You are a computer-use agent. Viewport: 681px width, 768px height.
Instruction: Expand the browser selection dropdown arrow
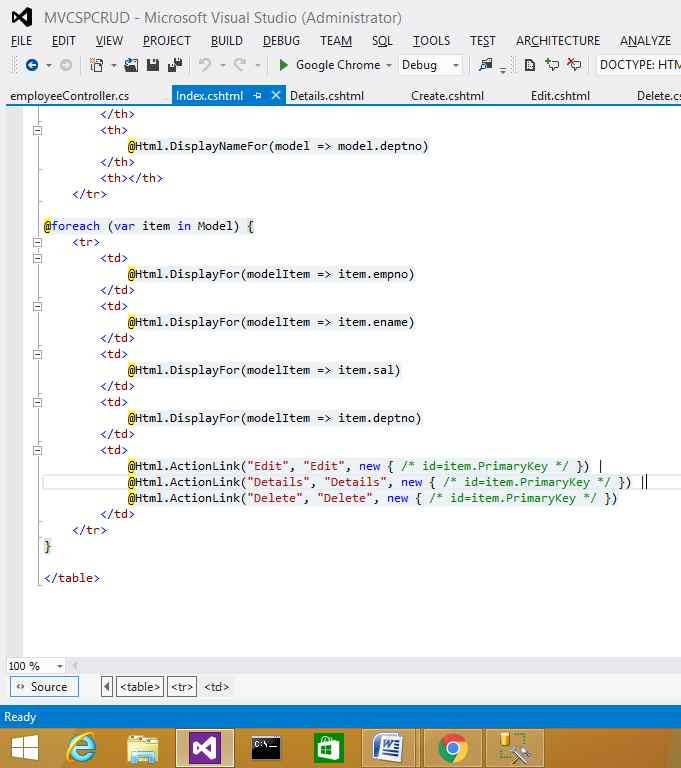click(388, 65)
